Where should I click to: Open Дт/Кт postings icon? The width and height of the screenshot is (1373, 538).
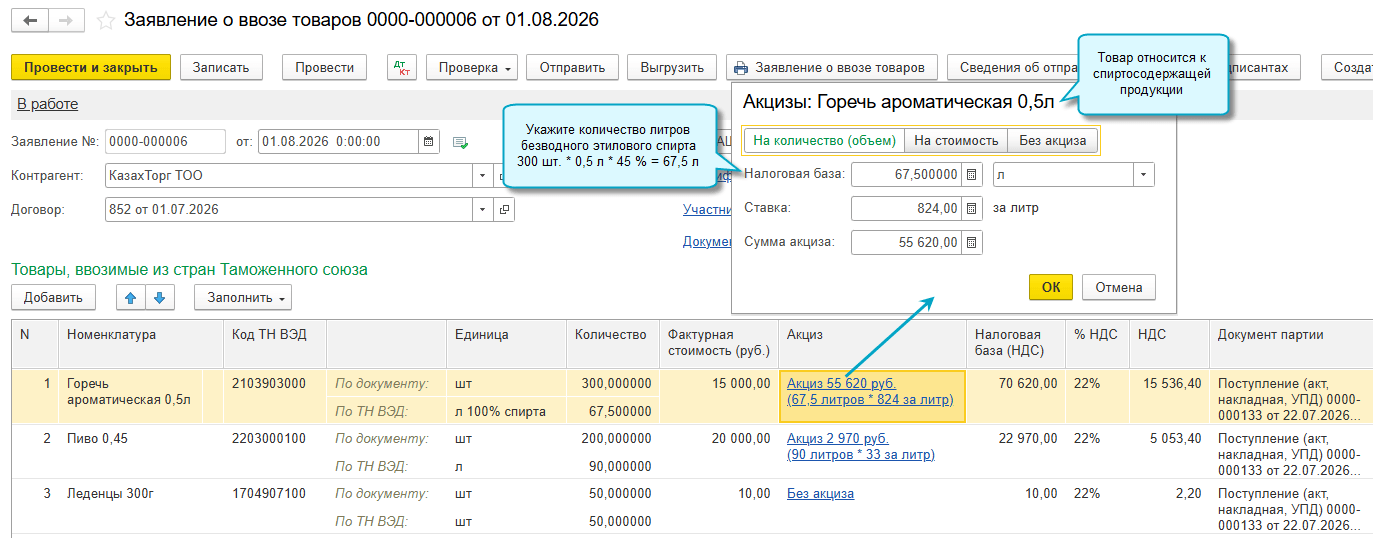click(x=402, y=68)
